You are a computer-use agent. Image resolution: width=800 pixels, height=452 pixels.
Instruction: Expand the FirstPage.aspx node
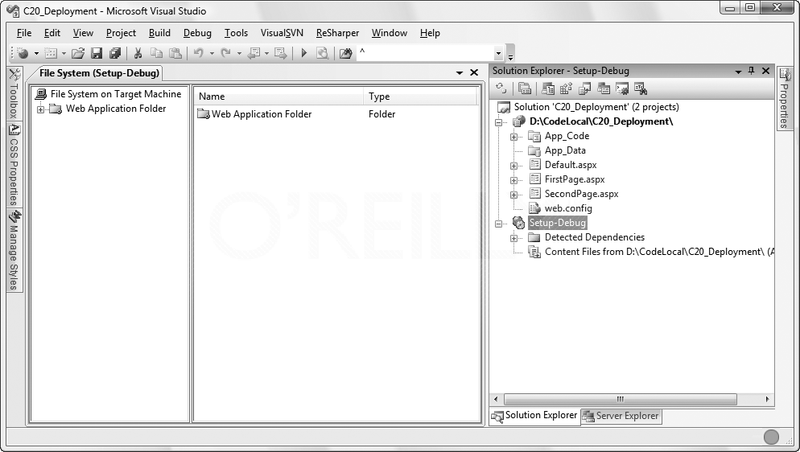click(x=514, y=180)
